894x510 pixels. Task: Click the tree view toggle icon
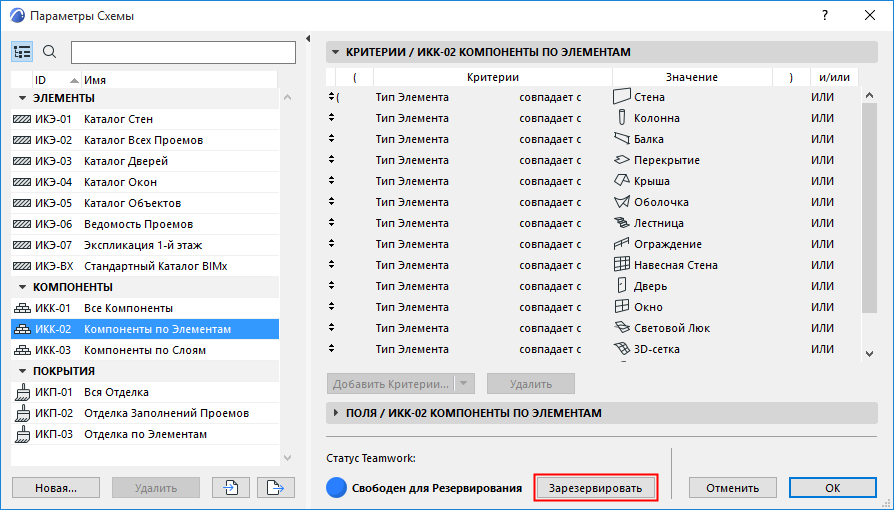pyautogui.click(x=23, y=52)
